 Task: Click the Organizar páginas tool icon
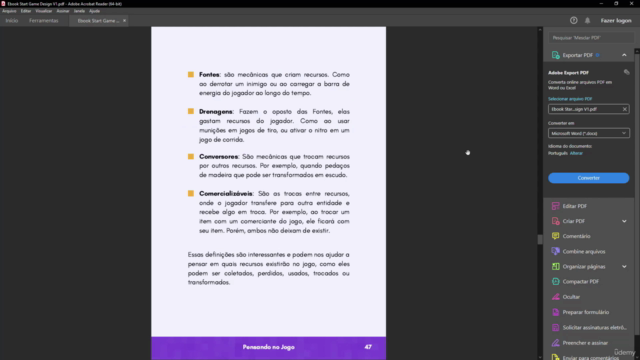(555, 267)
